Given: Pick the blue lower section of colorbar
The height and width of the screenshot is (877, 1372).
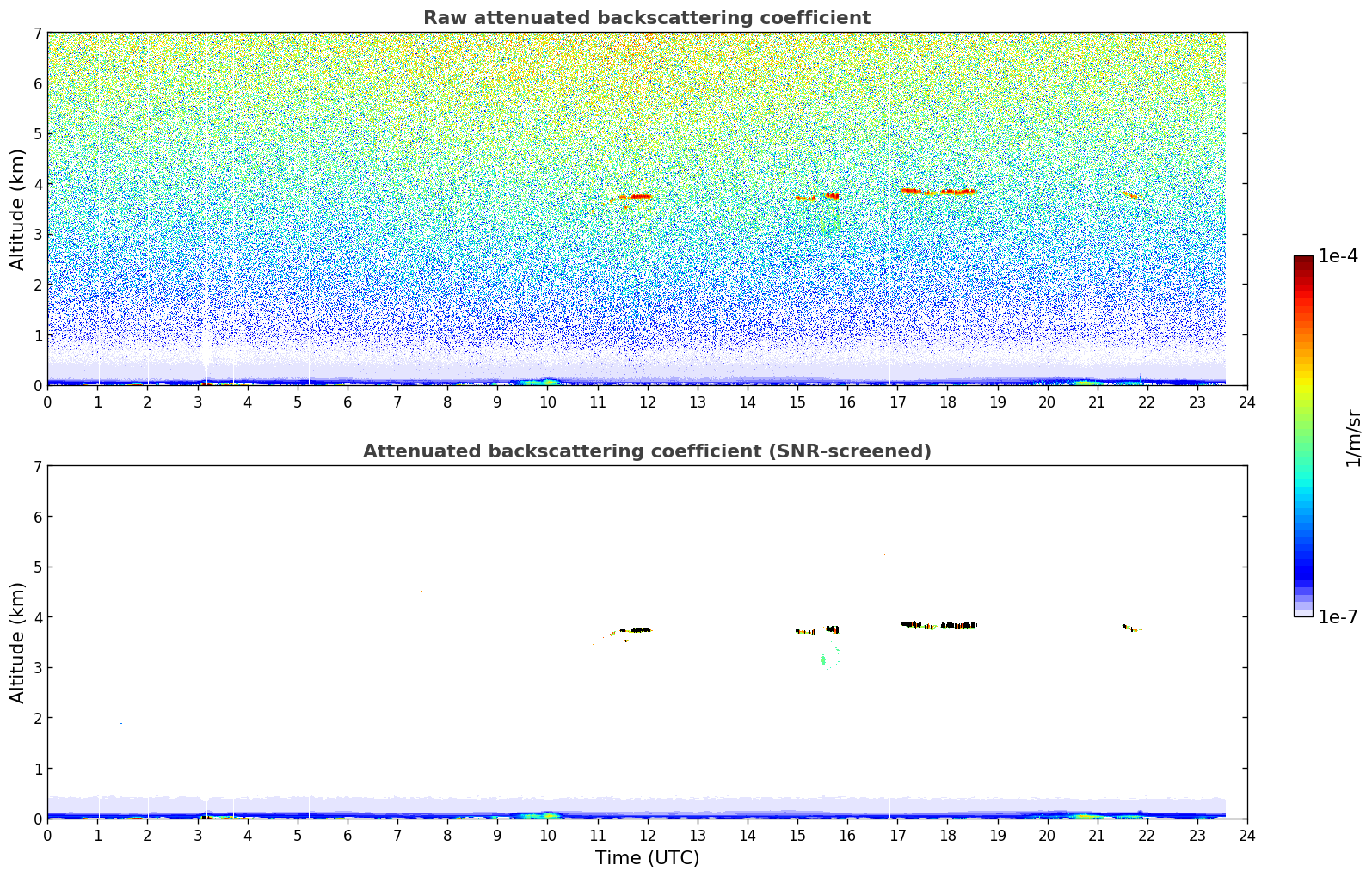Looking at the screenshot, I should [x=1303, y=559].
